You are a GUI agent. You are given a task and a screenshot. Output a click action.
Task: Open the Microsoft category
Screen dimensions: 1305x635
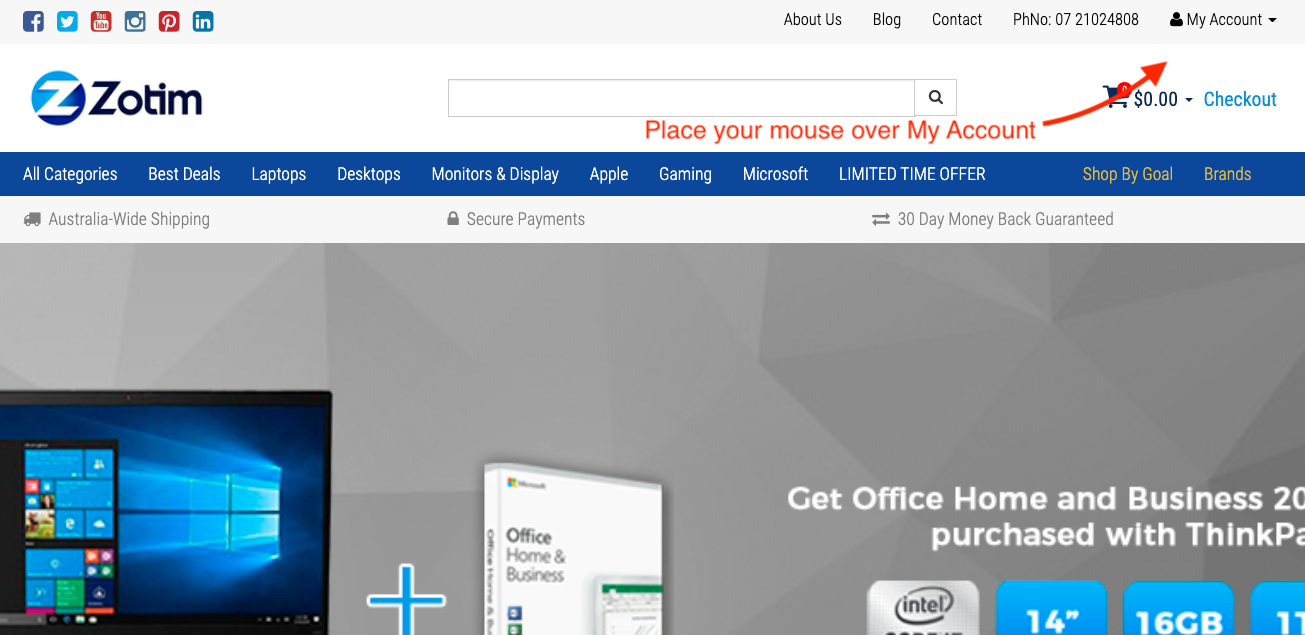click(x=775, y=174)
